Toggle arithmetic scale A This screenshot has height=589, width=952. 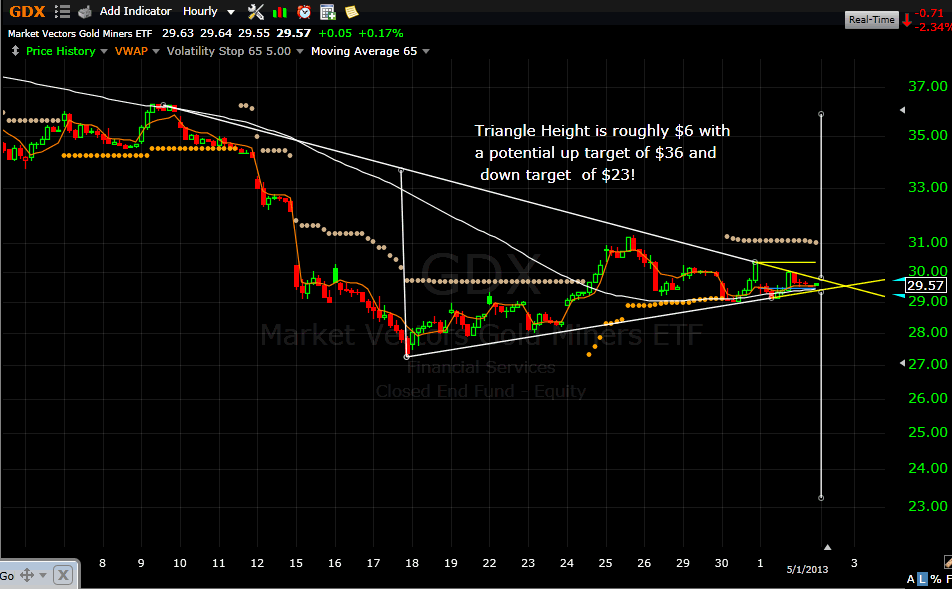pos(911,579)
